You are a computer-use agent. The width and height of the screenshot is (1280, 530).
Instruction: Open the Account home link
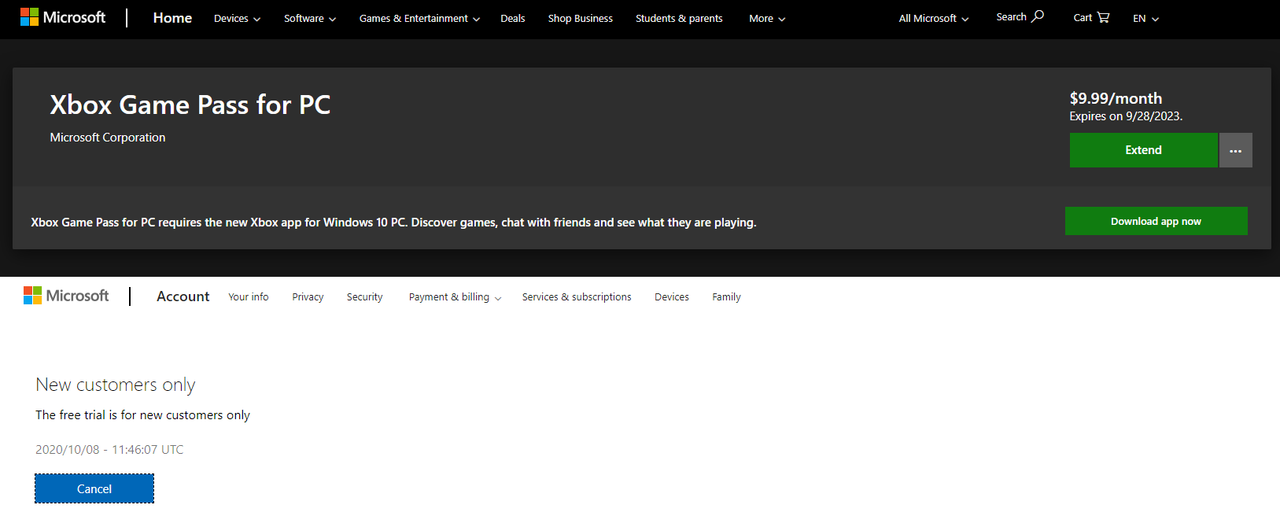(183, 296)
